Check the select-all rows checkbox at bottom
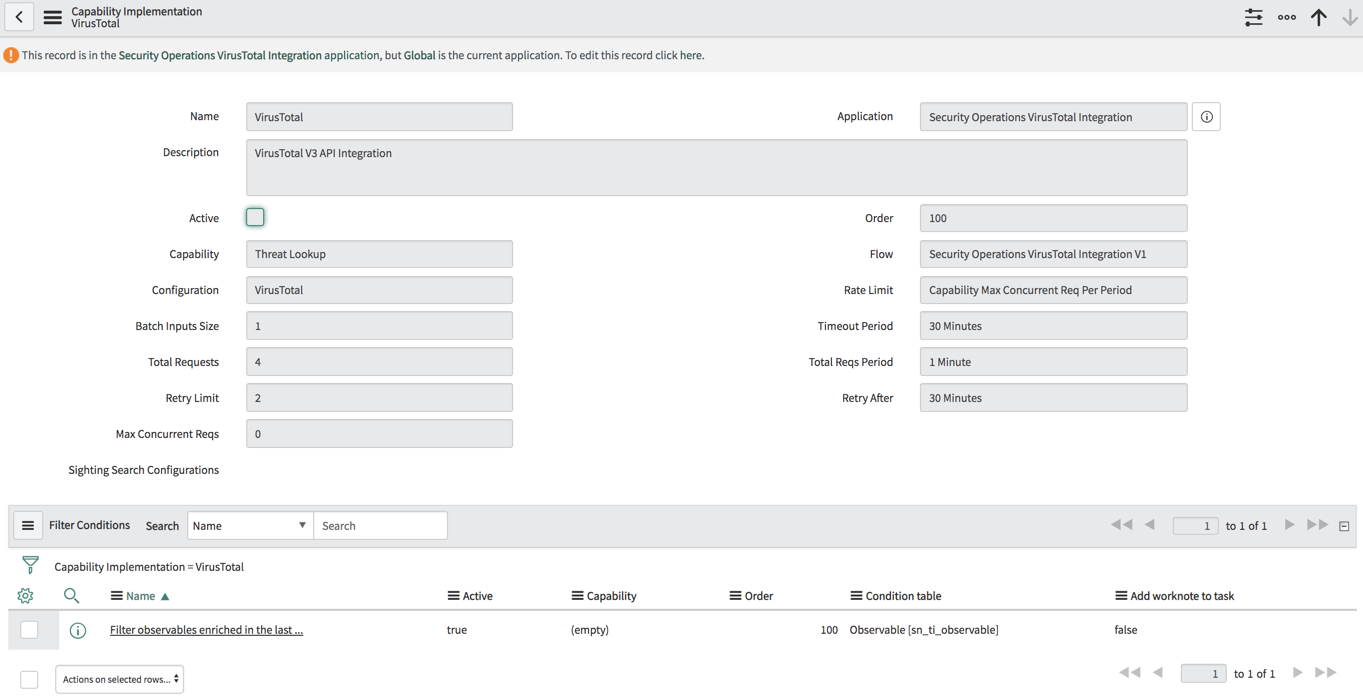Viewport: 1363px width, 696px height. (29, 680)
